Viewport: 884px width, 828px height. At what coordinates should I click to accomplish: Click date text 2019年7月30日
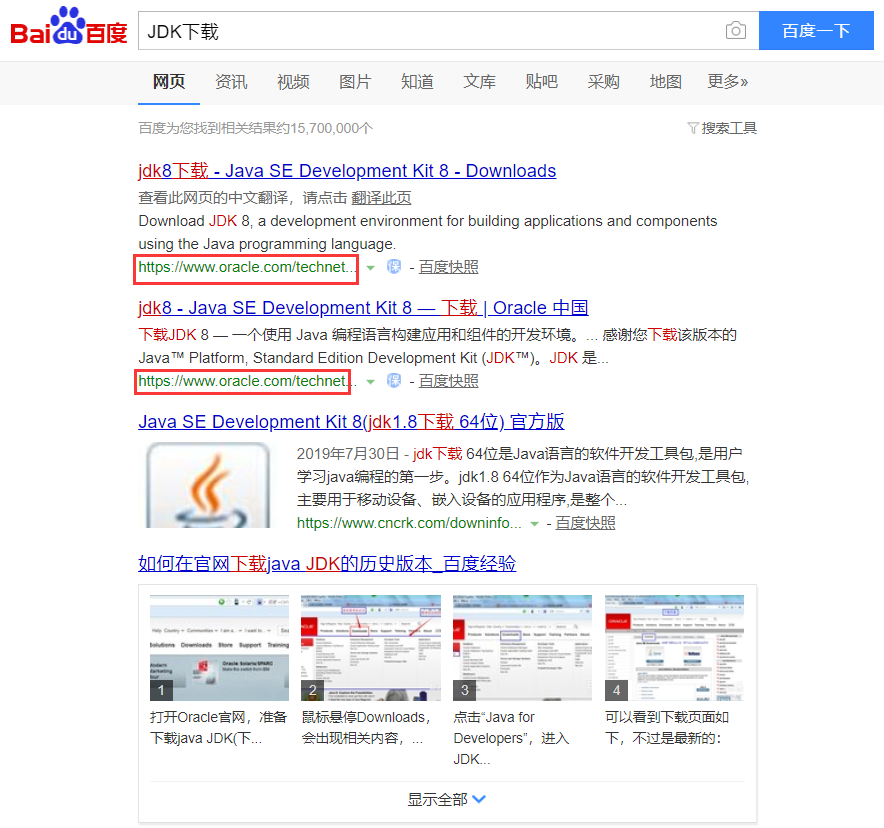pyautogui.click(x=348, y=454)
